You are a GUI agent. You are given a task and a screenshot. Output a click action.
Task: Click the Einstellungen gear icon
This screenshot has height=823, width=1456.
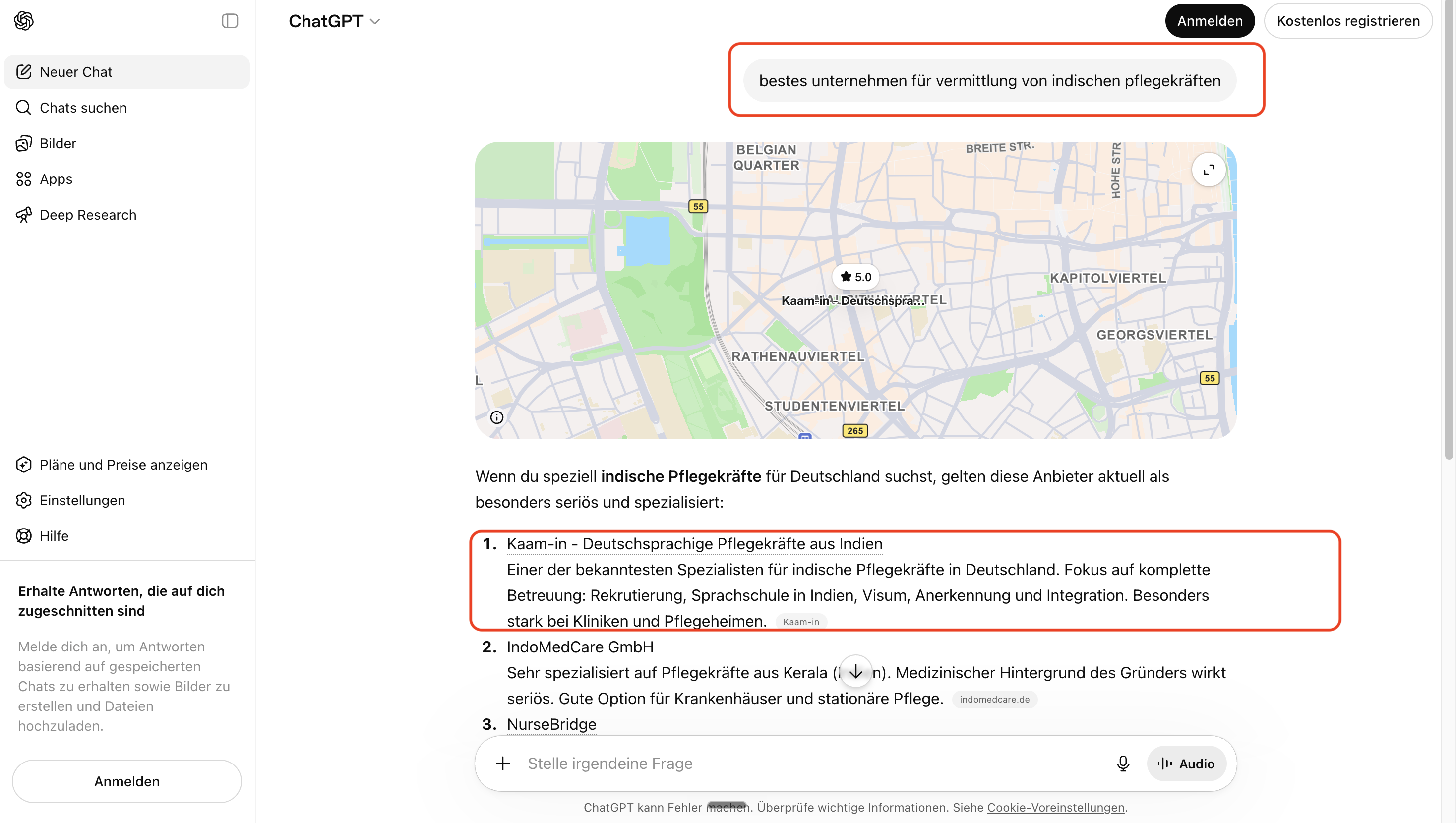point(24,500)
